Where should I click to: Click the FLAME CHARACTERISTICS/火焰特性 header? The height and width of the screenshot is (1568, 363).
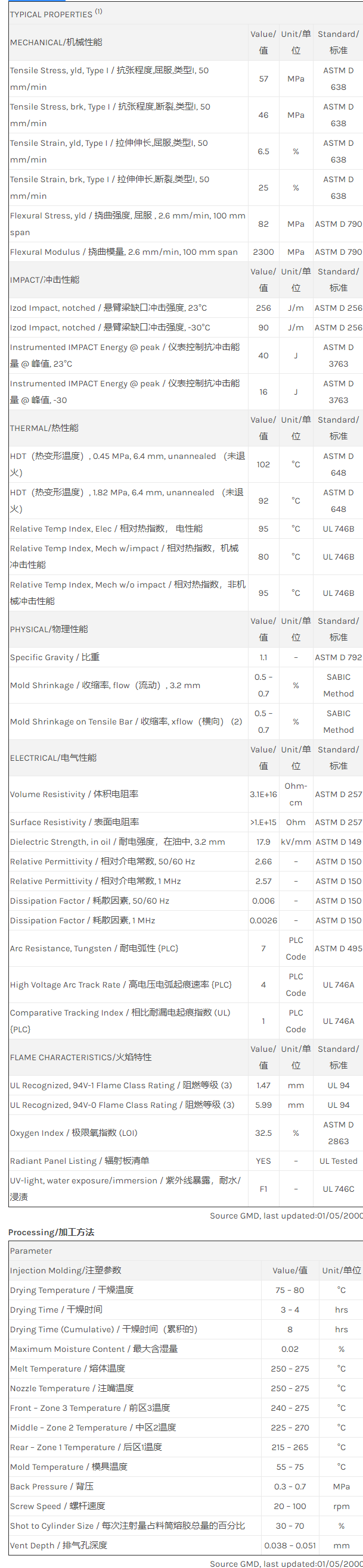coord(80,1057)
